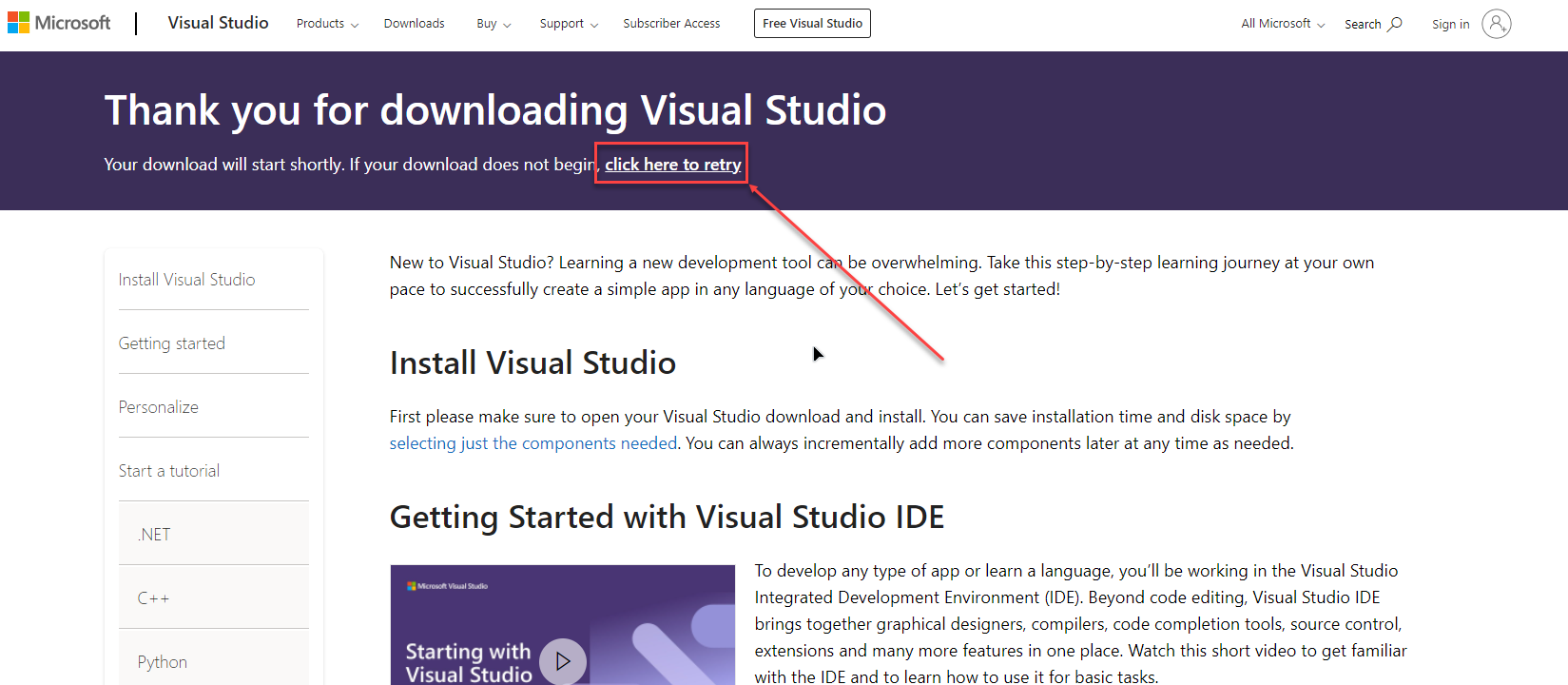The width and height of the screenshot is (1568, 685).
Task: Expand the All Microsoft menu
Action: pyautogui.click(x=1283, y=24)
